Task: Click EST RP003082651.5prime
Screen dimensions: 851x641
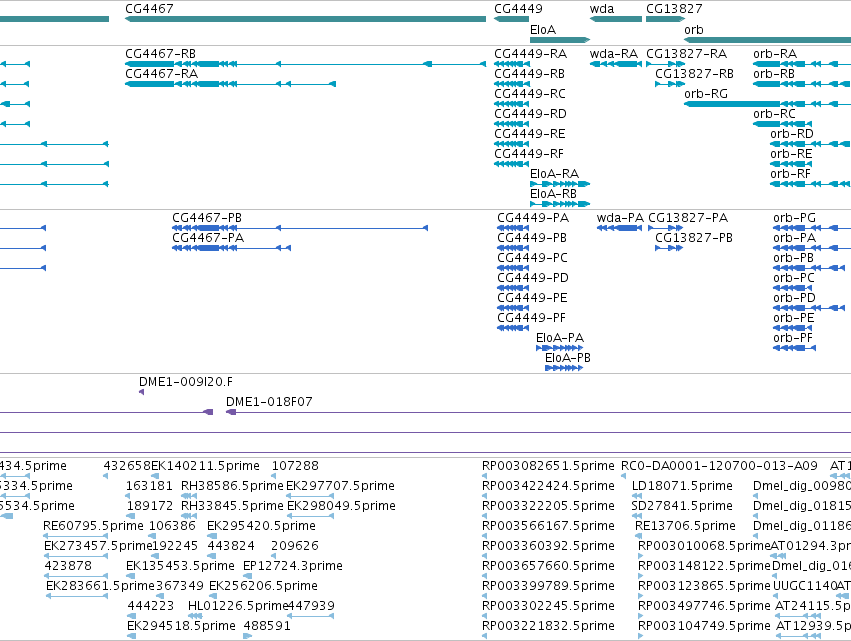Action: [x=484, y=476]
